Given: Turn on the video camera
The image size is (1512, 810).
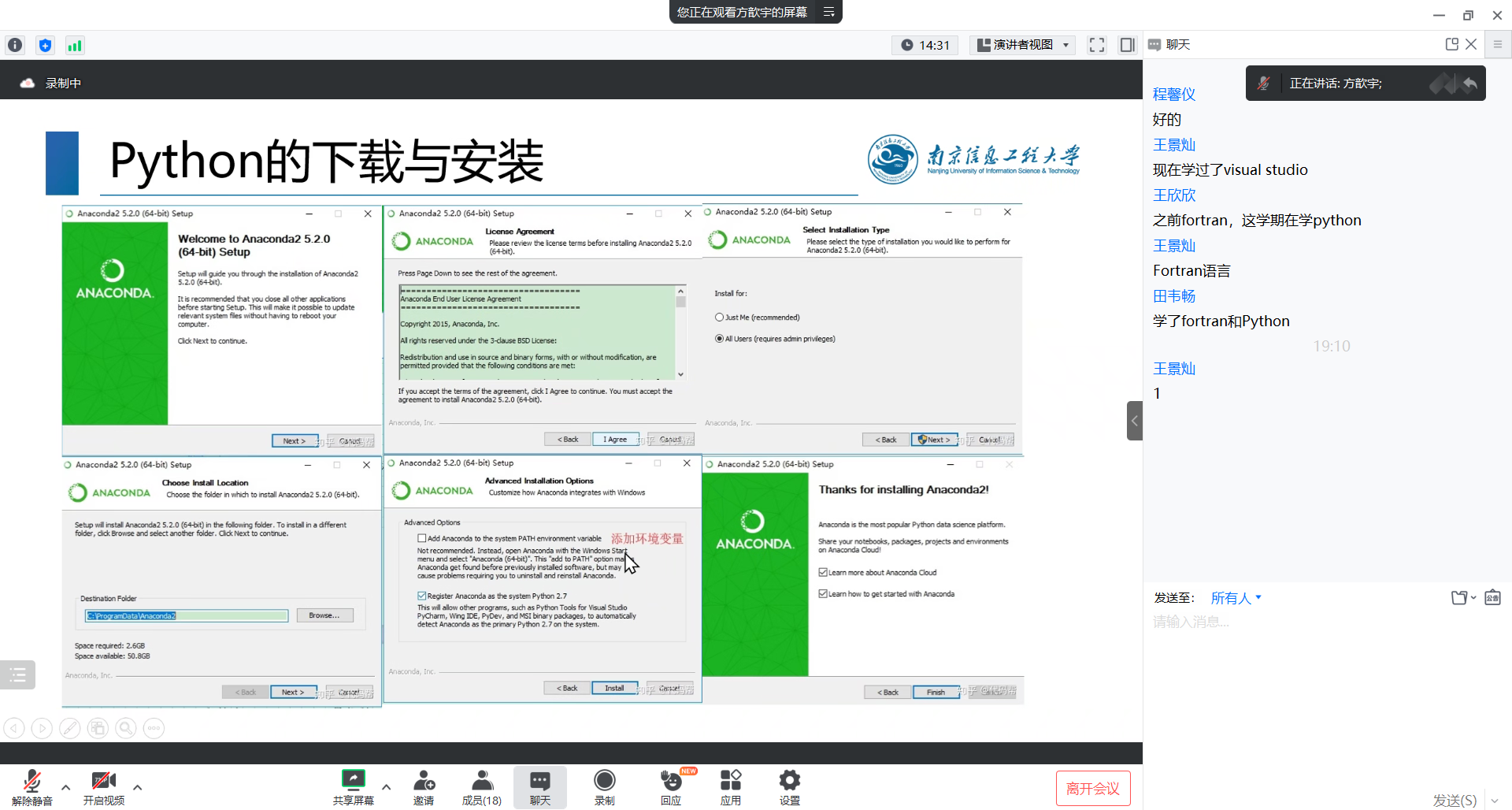Looking at the screenshot, I should [x=103, y=786].
